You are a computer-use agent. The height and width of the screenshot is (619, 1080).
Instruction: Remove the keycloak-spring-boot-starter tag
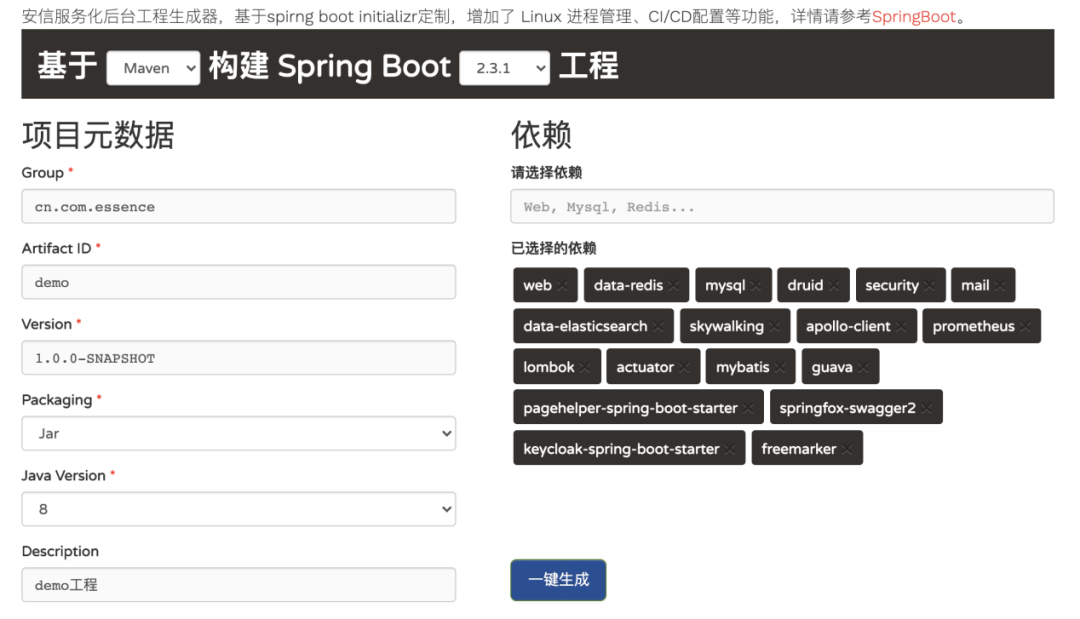click(730, 449)
